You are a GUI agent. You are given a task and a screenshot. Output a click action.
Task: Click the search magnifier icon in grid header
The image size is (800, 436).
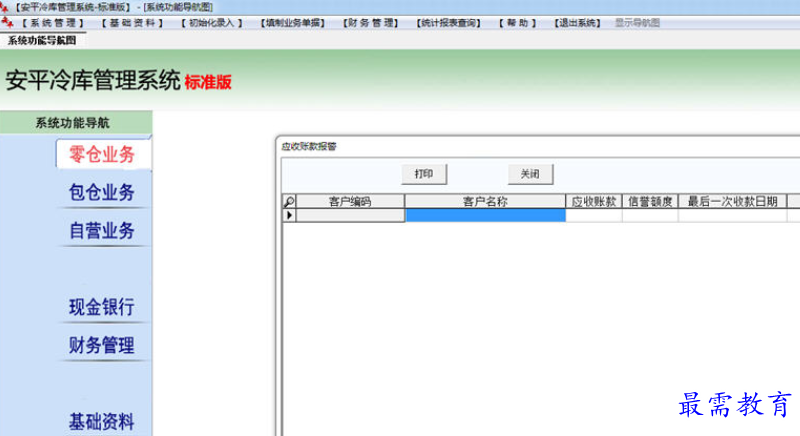point(289,201)
